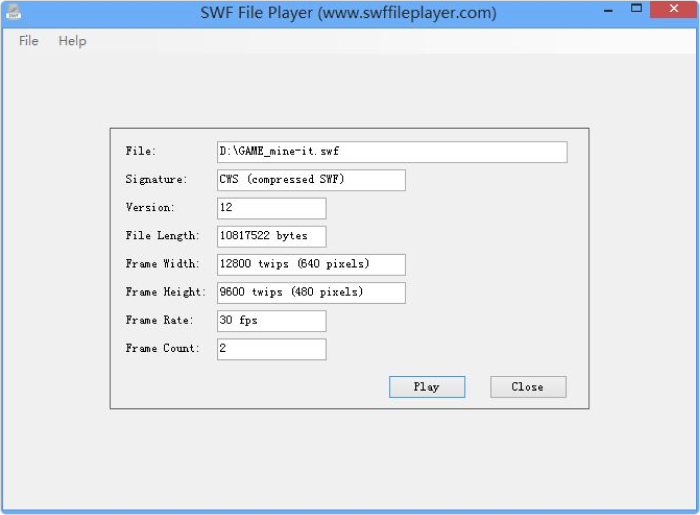Click the File Length field
Viewport: 700px width, 515px height.
(x=271, y=236)
